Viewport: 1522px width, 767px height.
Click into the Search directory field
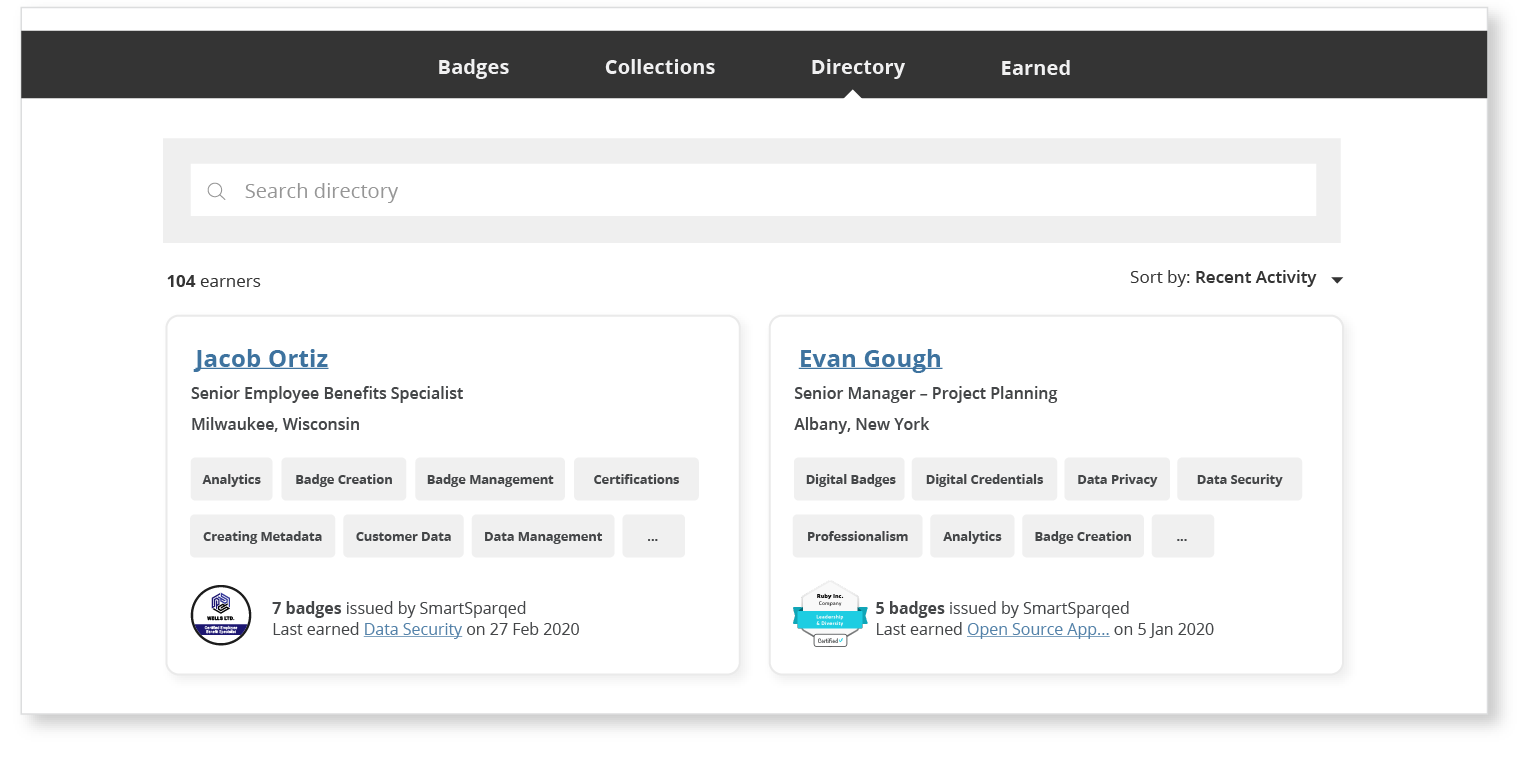pos(700,190)
